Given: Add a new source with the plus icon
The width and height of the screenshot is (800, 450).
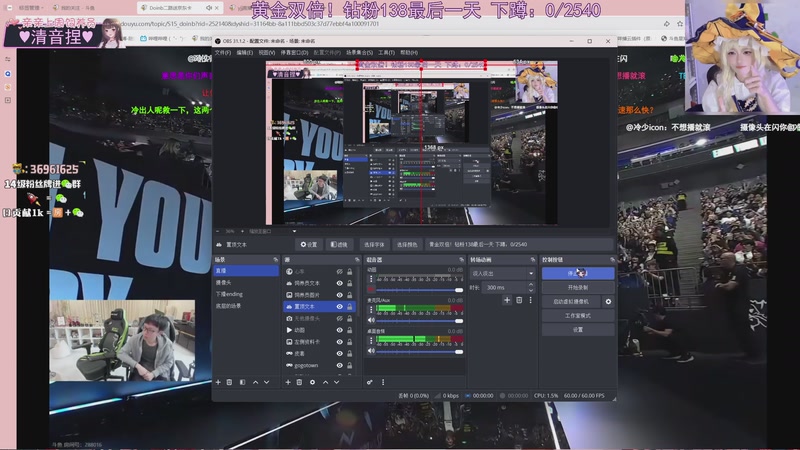Looking at the screenshot, I should (x=288, y=382).
